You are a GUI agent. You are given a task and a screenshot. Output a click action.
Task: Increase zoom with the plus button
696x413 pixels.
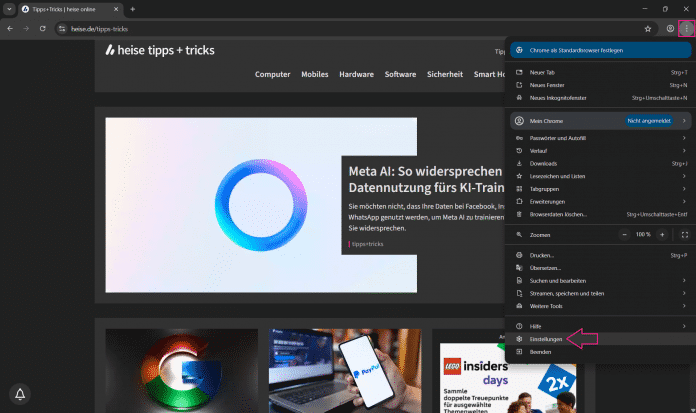point(665,234)
